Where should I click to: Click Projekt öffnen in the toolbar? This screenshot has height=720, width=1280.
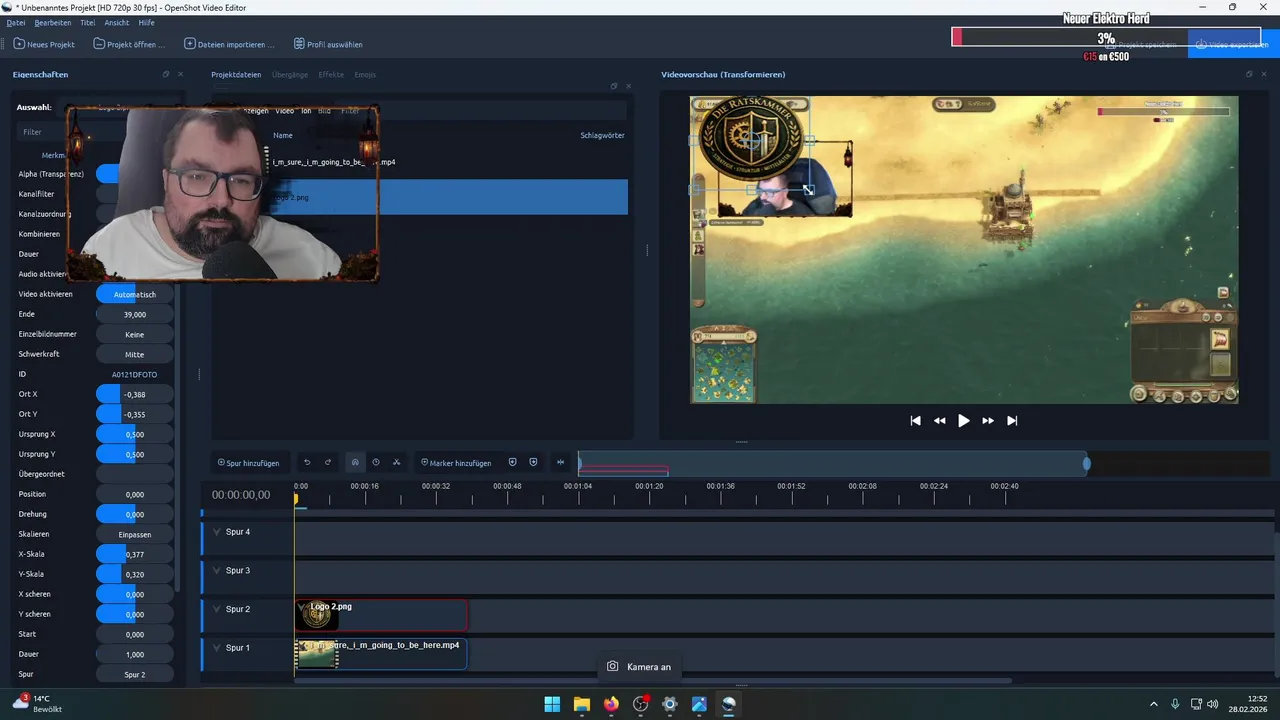point(129,44)
